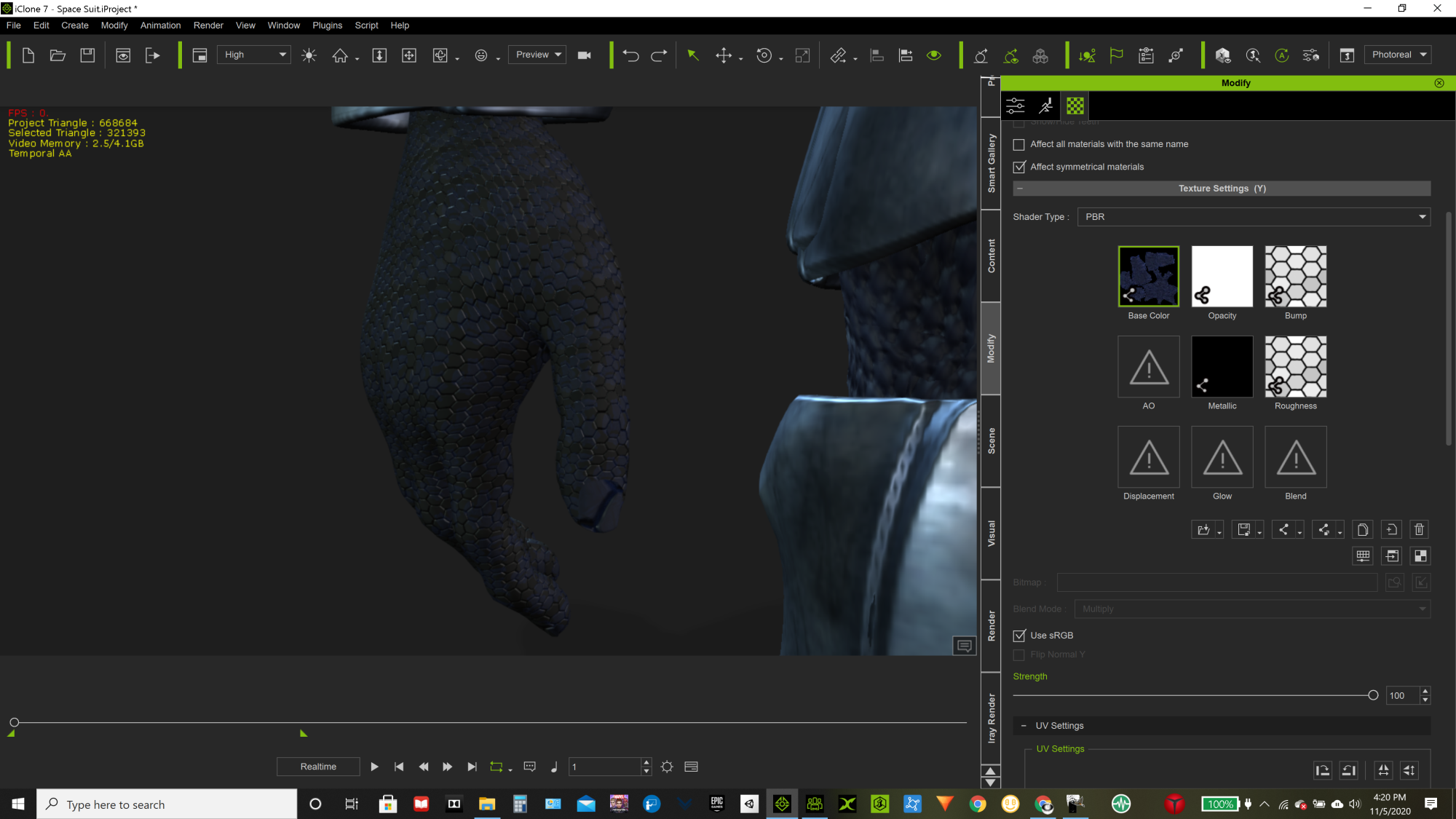Open the face emoji toolbar tool
This screenshot has height=819, width=1456.
(480, 55)
